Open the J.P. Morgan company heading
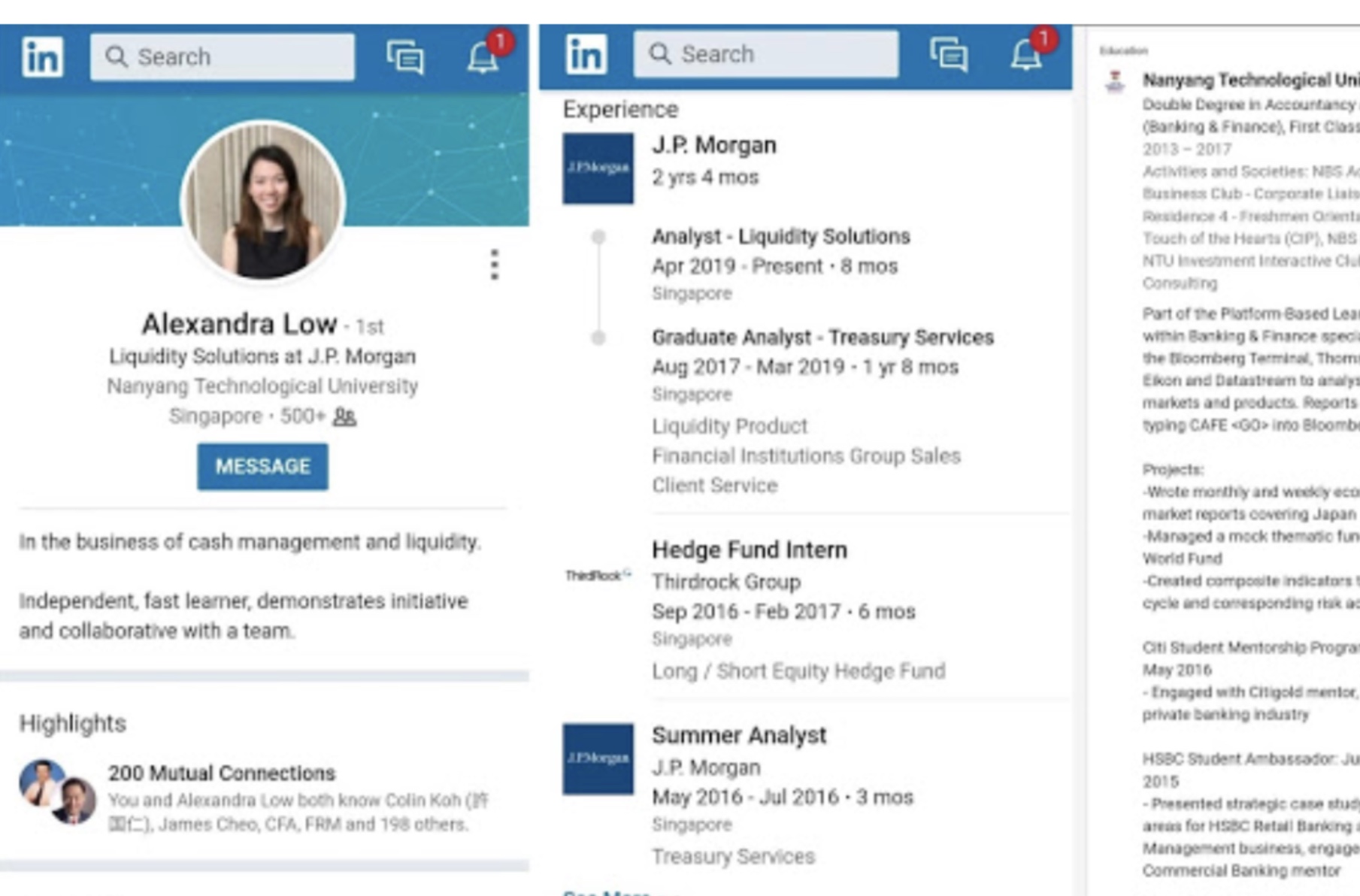The width and height of the screenshot is (1360, 896). pos(714,145)
